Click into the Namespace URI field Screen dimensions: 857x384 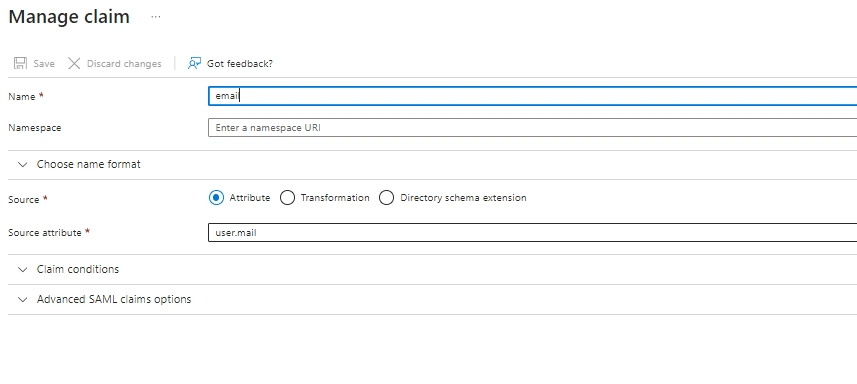pyautogui.click(x=532, y=128)
